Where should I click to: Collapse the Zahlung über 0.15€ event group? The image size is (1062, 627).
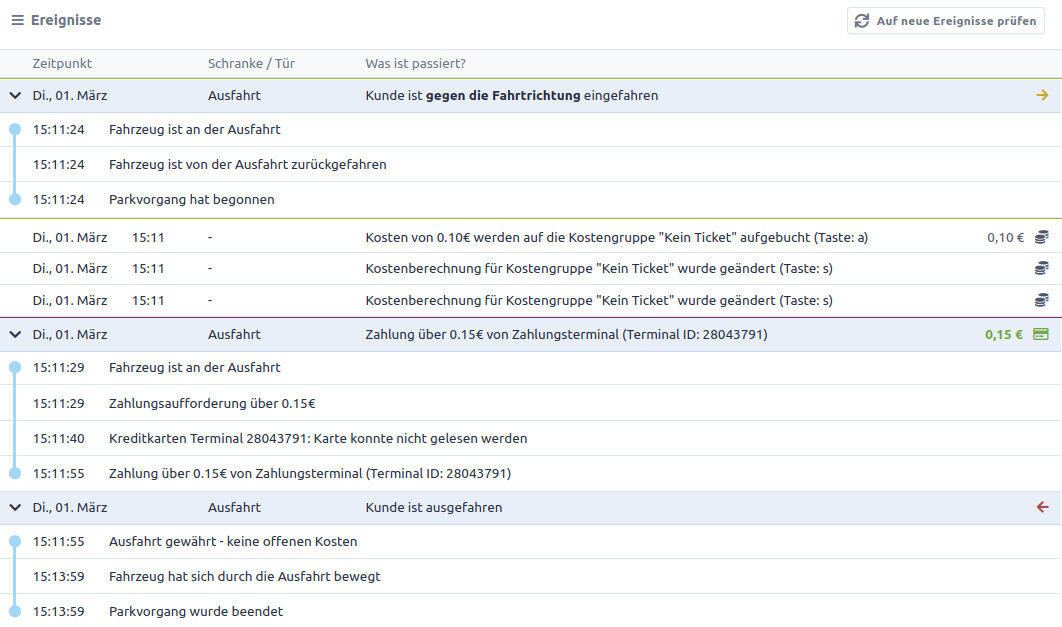pyautogui.click(x=15, y=335)
